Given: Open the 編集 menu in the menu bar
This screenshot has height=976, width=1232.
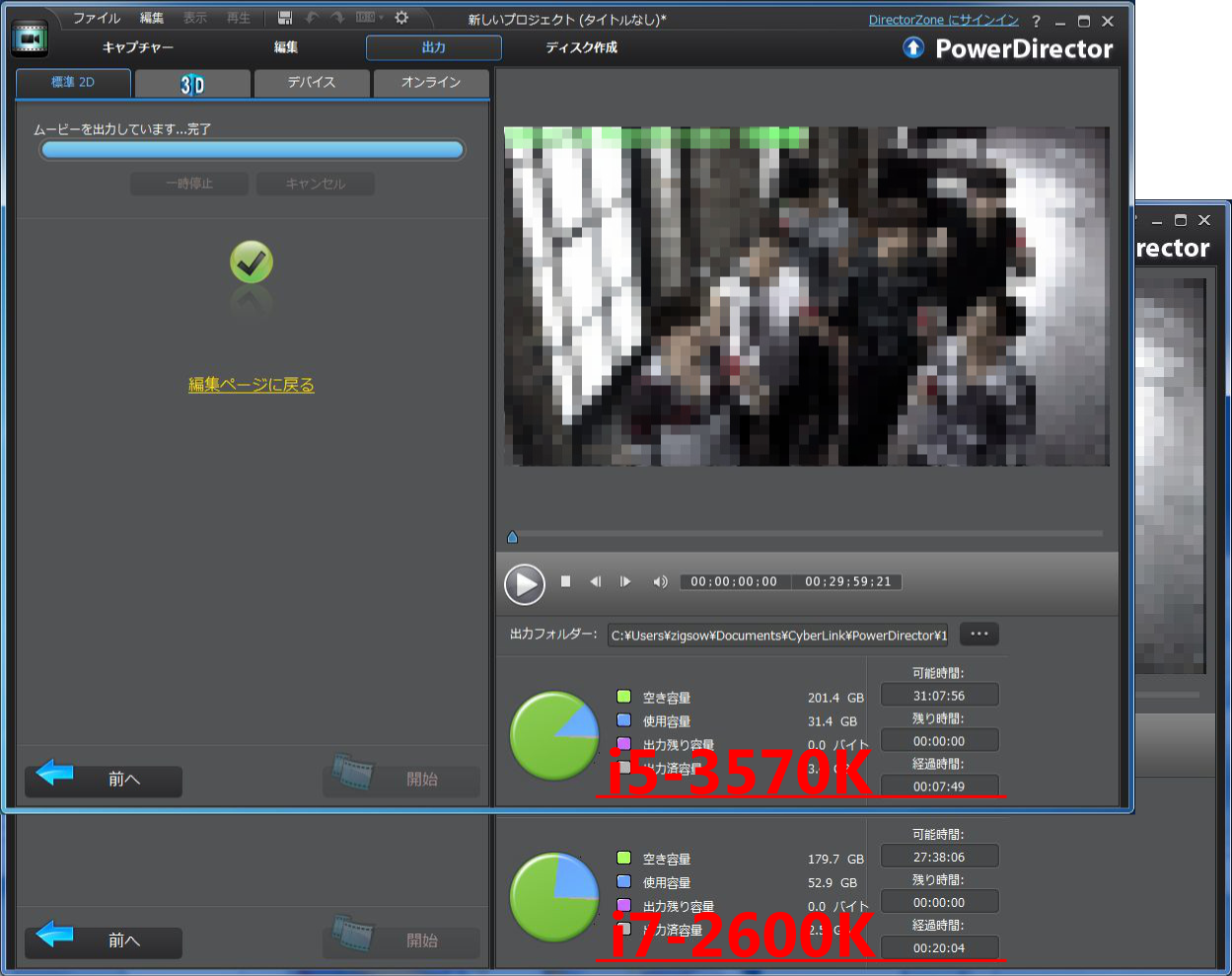Looking at the screenshot, I should (152, 18).
